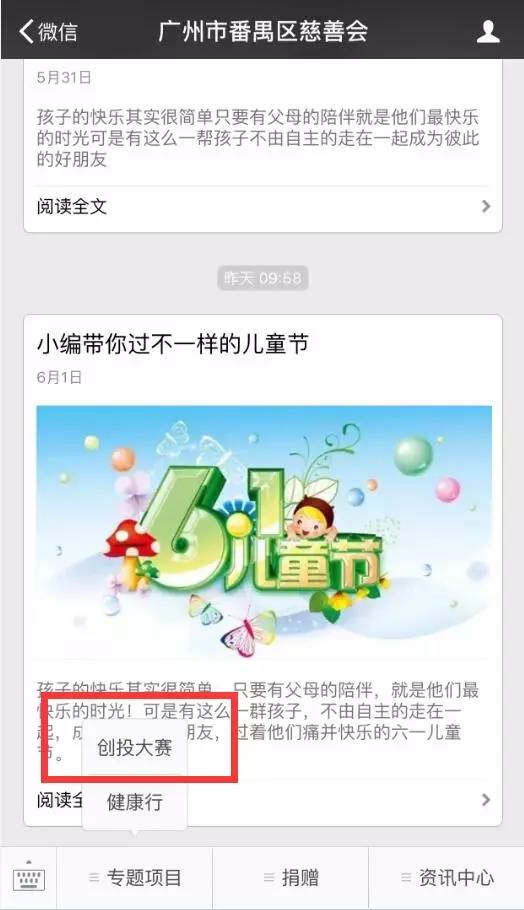The image size is (524, 910).
Task: Select 创投大赛 from the popup menu
Action: point(135,748)
